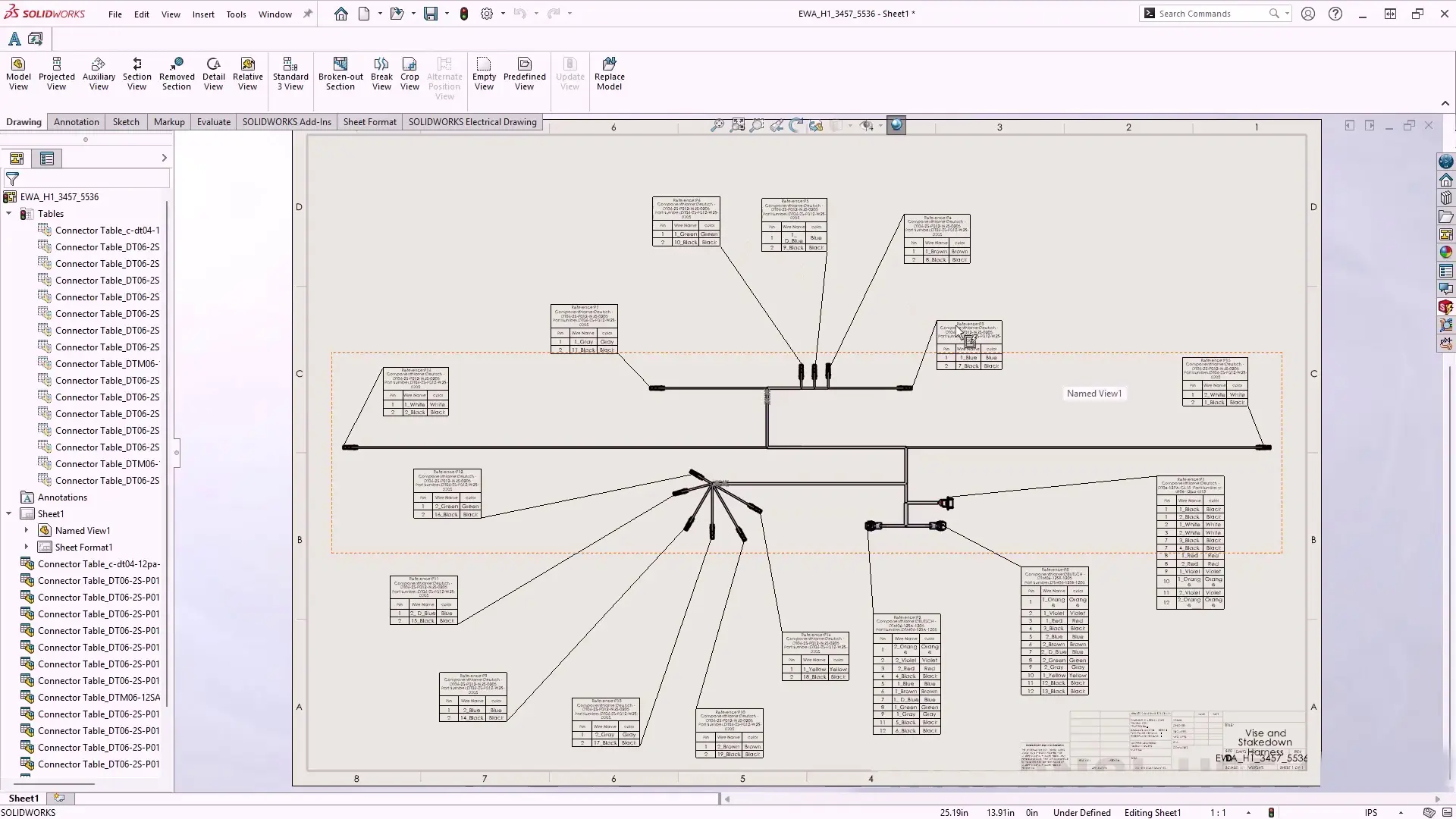Collapse the Tables folder in tree
The width and height of the screenshot is (1456, 819).
tap(9, 214)
